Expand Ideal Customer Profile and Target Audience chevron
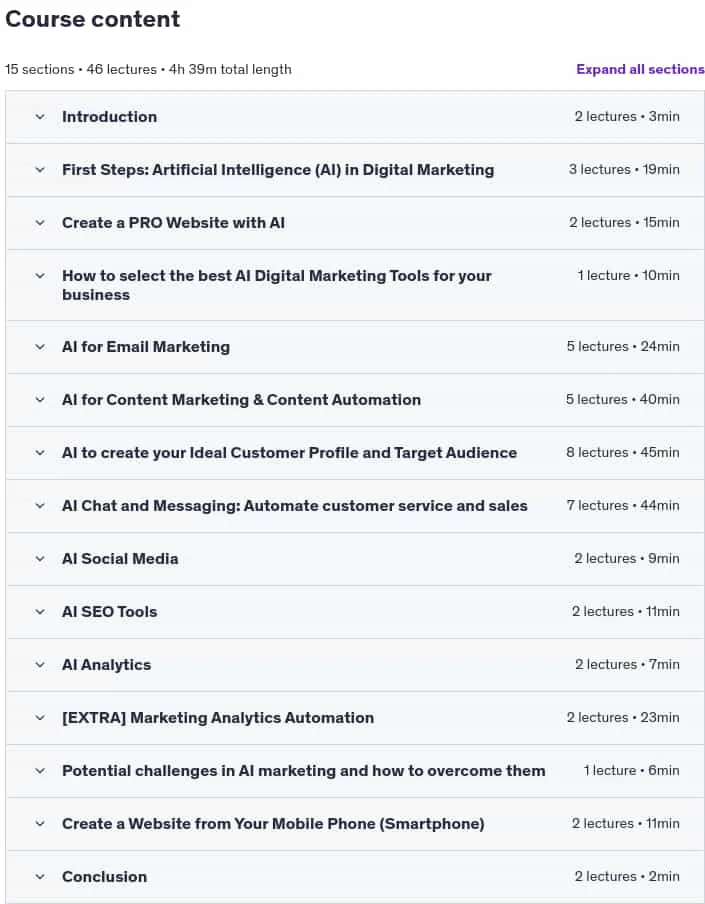The height and width of the screenshot is (904, 705). point(40,453)
